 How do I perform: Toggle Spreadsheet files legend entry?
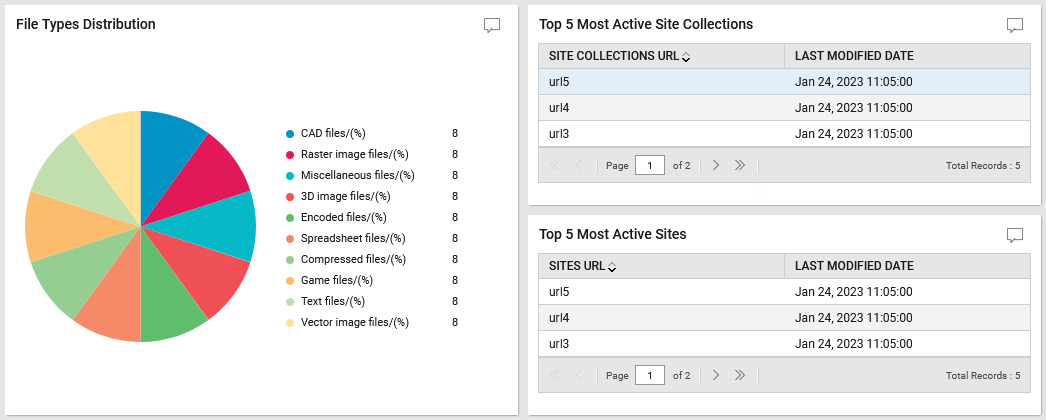point(346,238)
